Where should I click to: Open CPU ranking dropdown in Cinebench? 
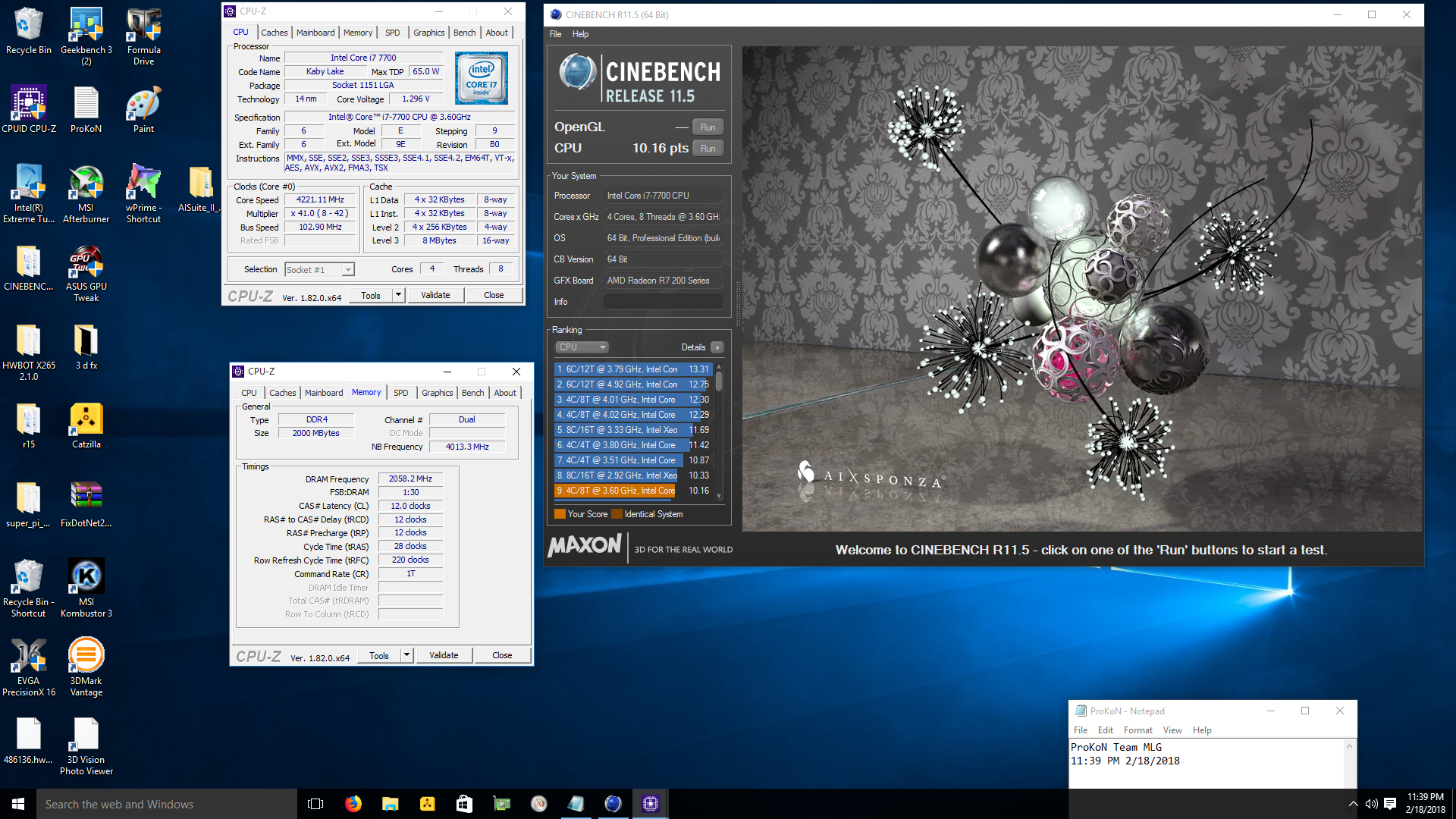click(x=582, y=347)
